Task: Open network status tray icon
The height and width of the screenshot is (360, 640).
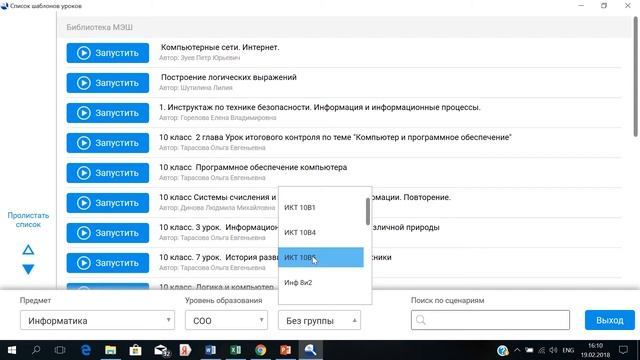Action: click(542, 350)
